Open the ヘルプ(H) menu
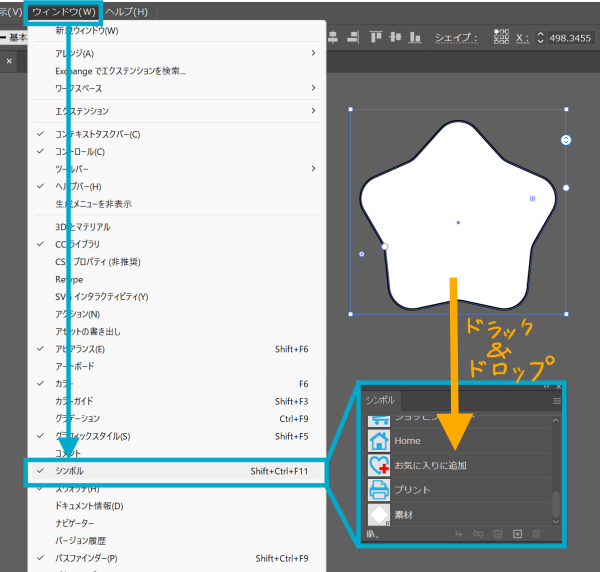 [x=127, y=12]
